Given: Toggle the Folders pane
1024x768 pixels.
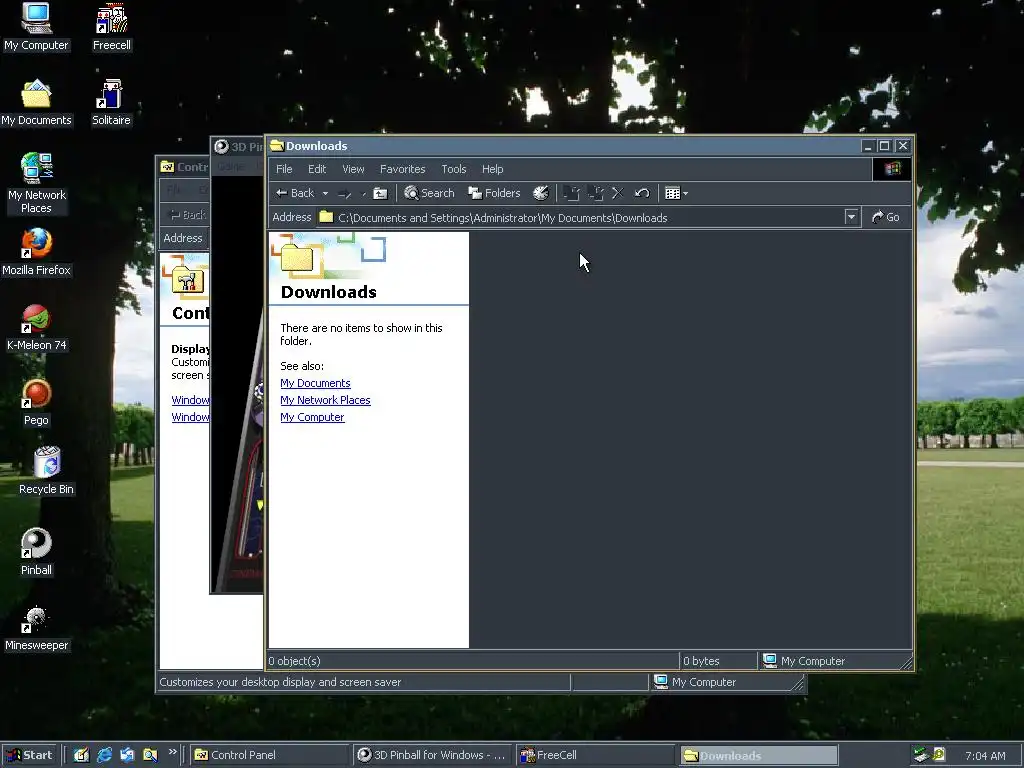Looking at the screenshot, I should coord(494,193).
